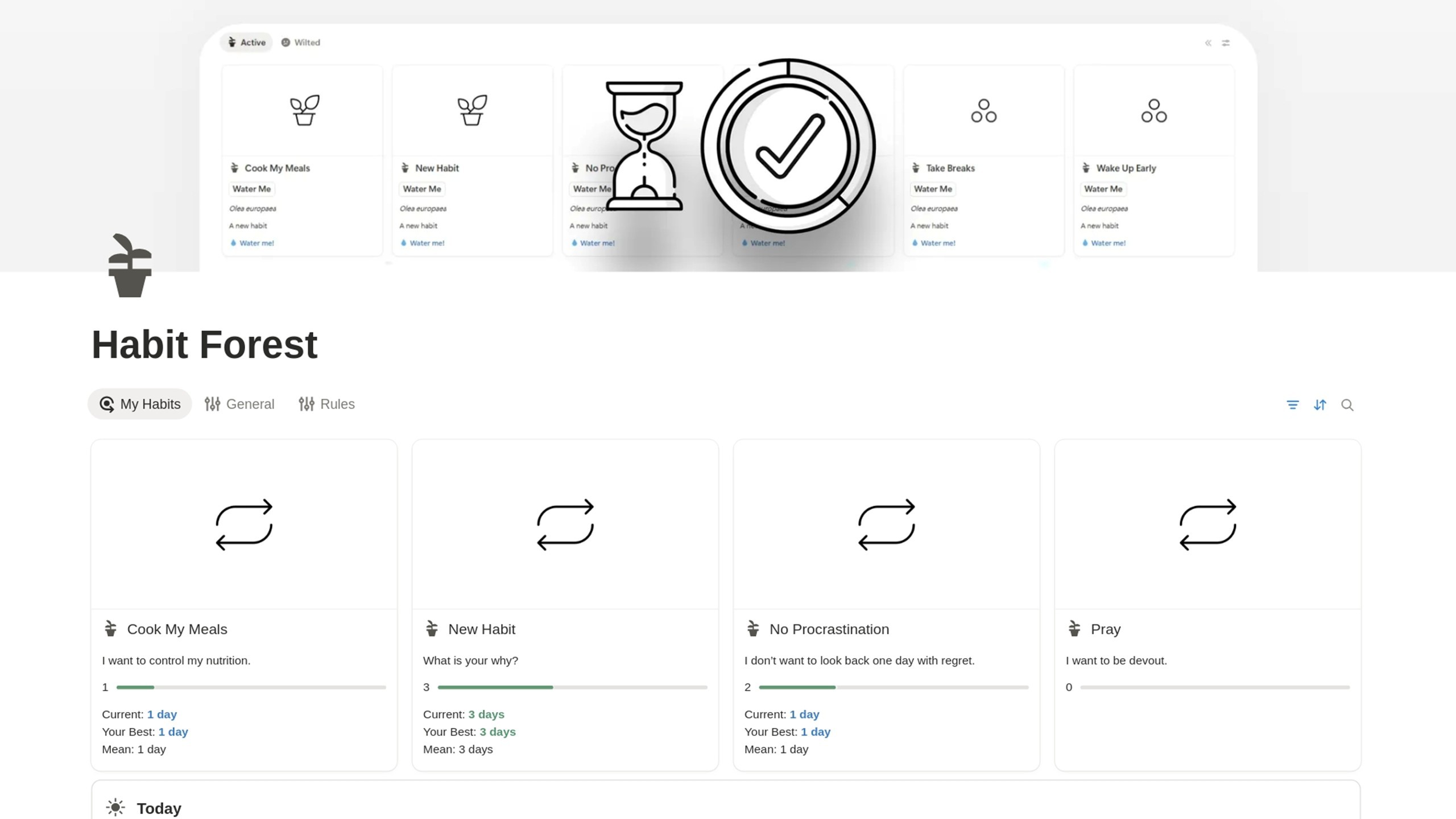The height and width of the screenshot is (819, 1456).
Task: Open the Rules tab
Action: point(326,404)
